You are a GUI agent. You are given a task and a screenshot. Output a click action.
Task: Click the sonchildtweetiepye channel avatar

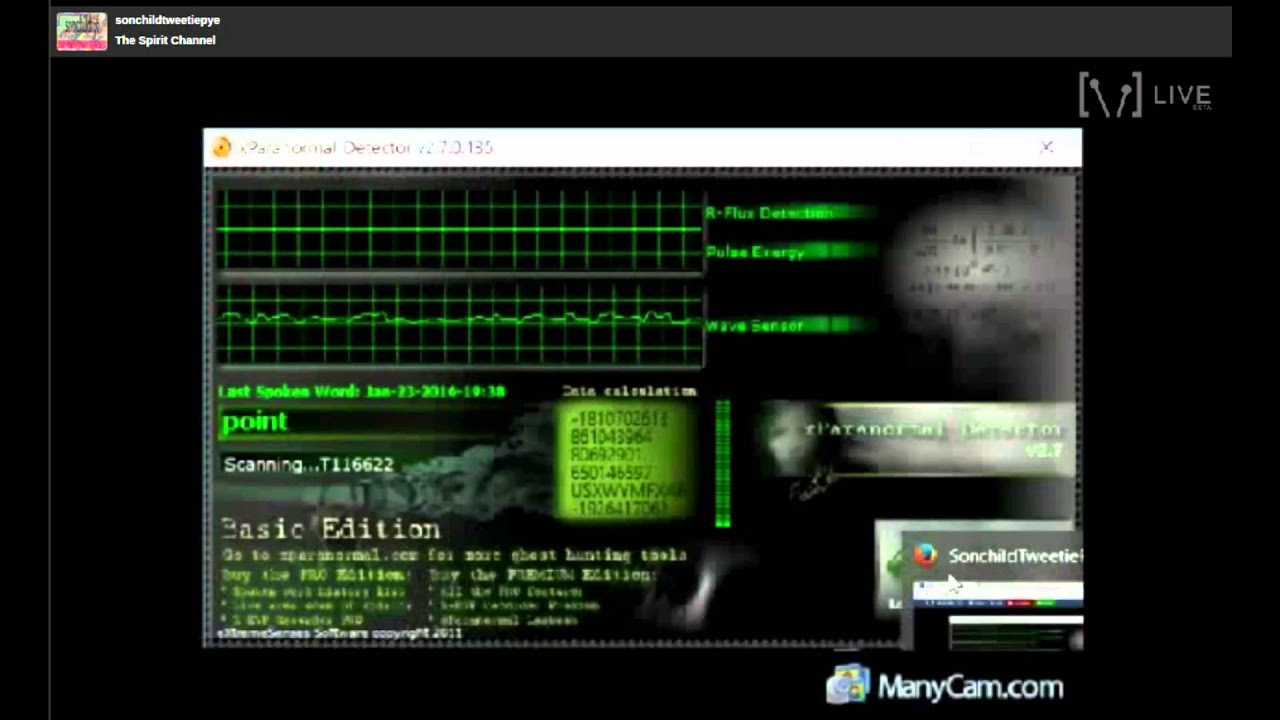point(82,31)
